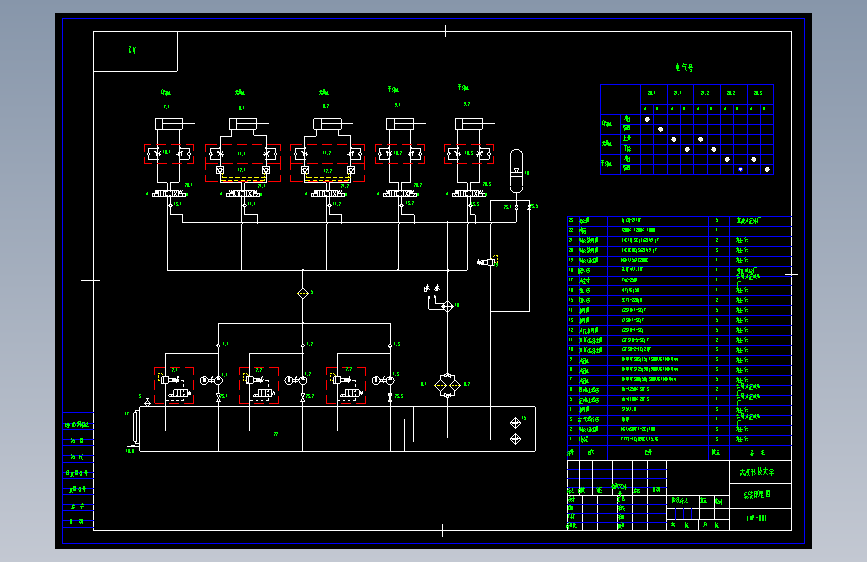Viewport: 867px width, 562px height.
Task: Select the small yellow-tagged valve on the right vertical line
Action: [x=488, y=262]
